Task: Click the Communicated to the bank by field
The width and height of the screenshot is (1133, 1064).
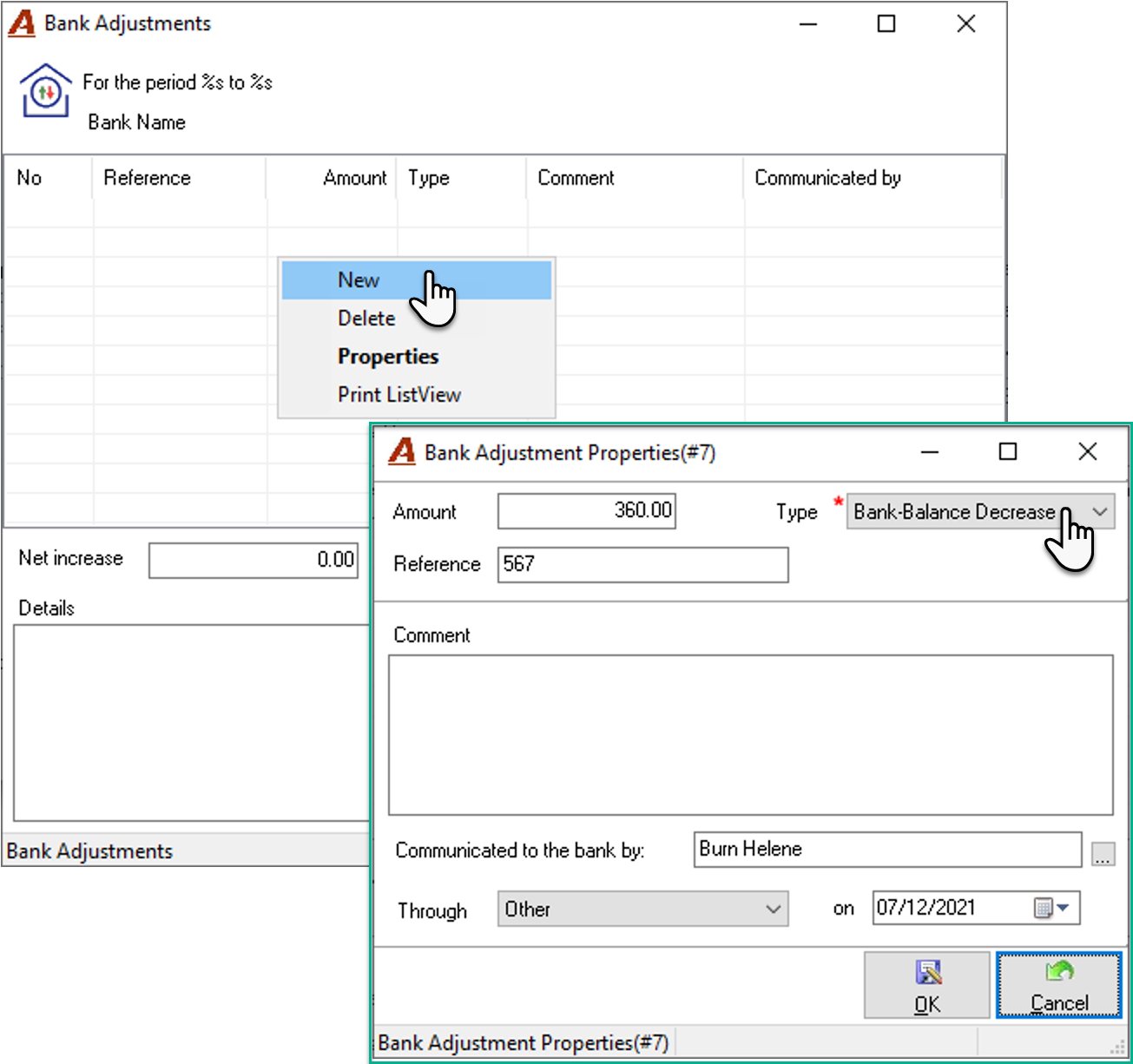Action: click(888, 850)
